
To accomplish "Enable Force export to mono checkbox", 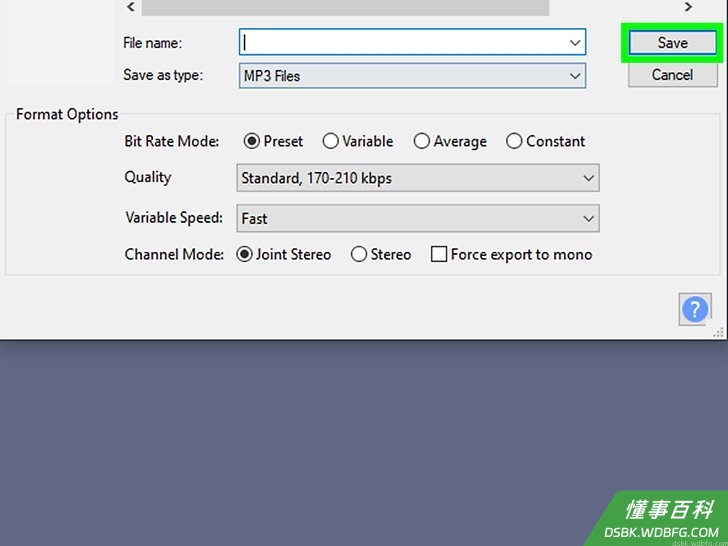I will click(512, 254).
